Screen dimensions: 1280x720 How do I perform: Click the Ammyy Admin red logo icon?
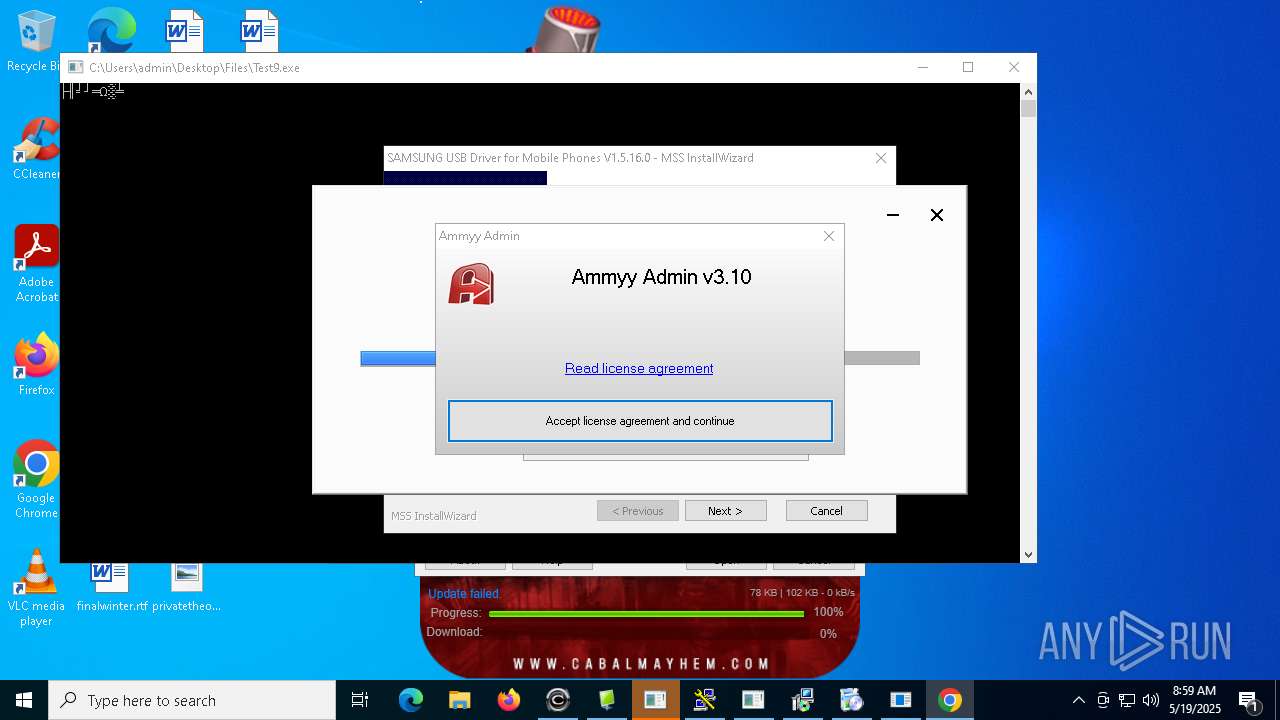471,284
